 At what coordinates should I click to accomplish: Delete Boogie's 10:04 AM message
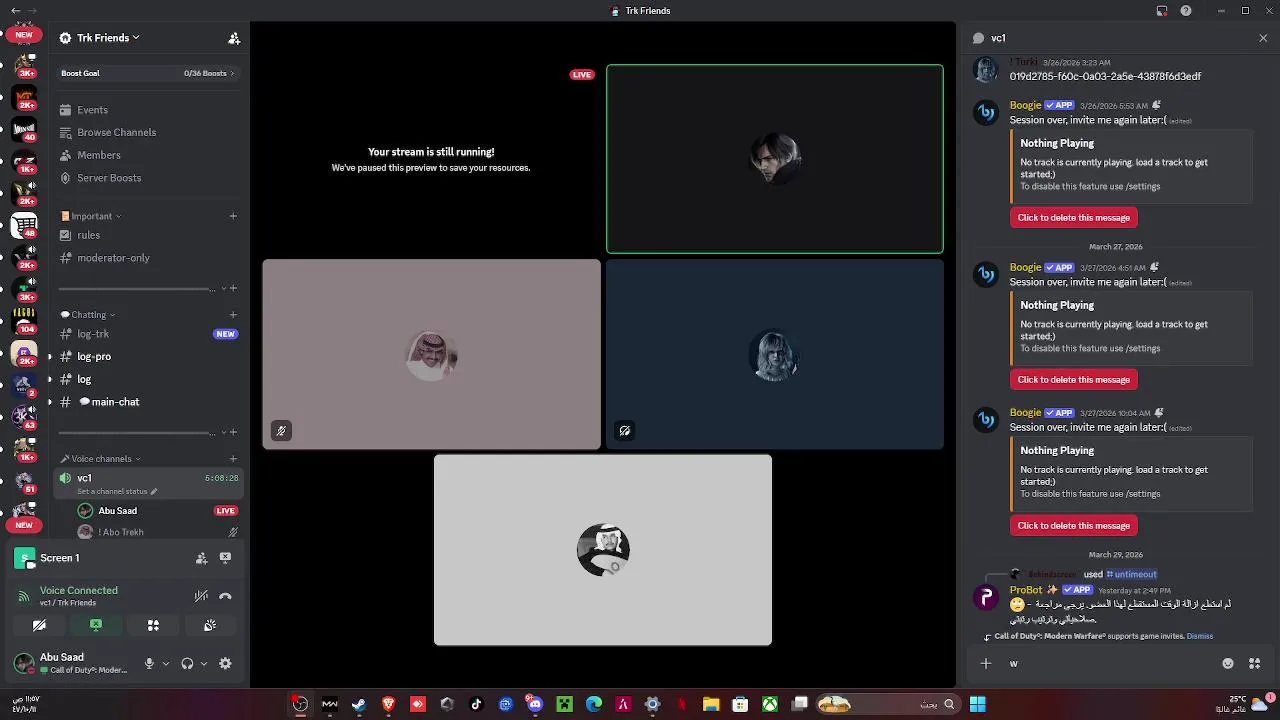tap(1073, 526)
